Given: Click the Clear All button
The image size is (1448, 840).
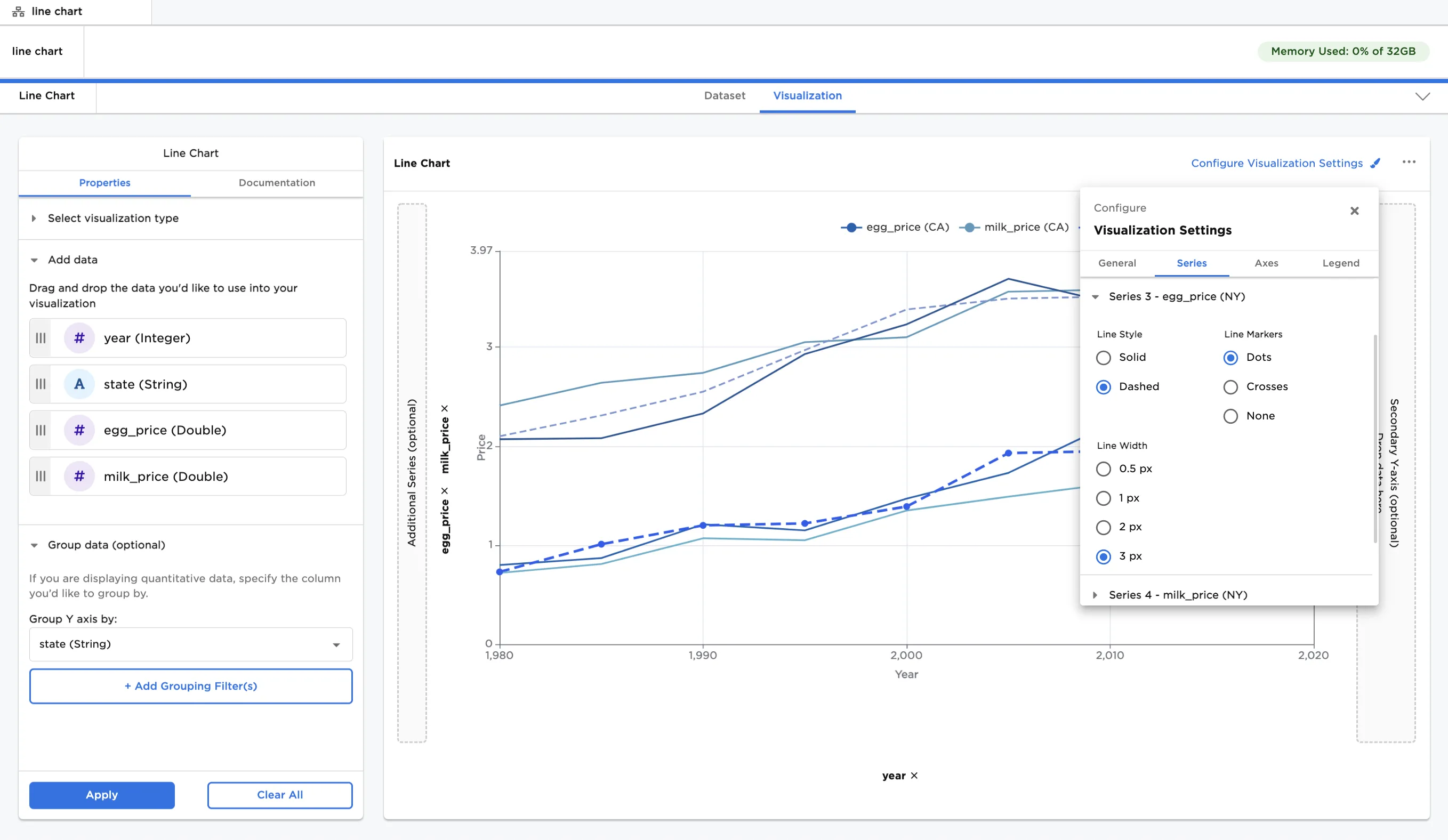Looking at the screenshot, I should pyautogui.click(x=280, y=795).
